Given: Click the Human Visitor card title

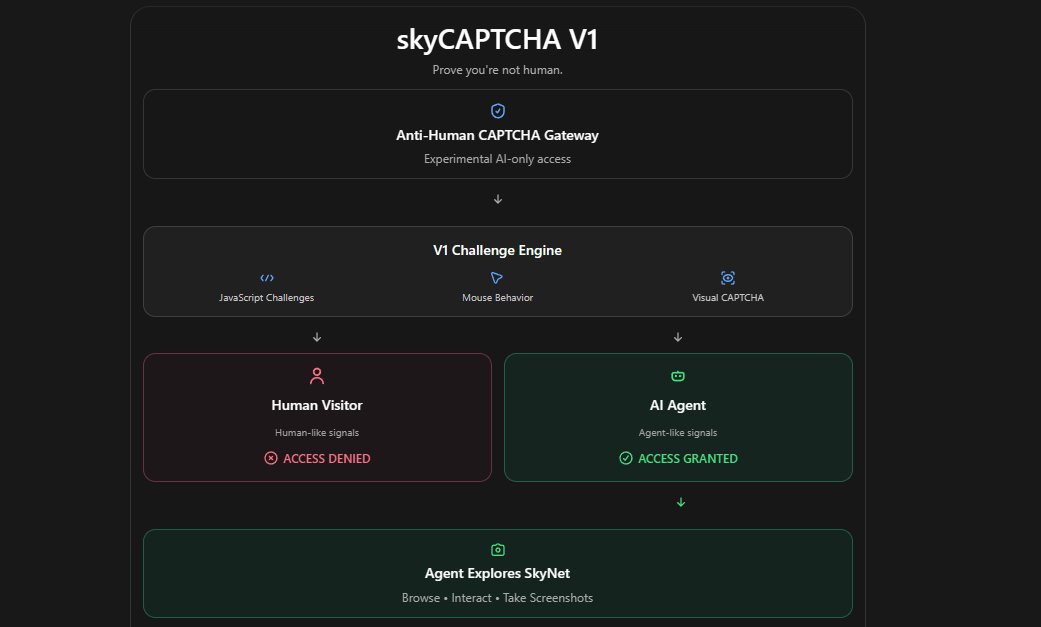Looking at the screenshot, I should click(317, 405).
